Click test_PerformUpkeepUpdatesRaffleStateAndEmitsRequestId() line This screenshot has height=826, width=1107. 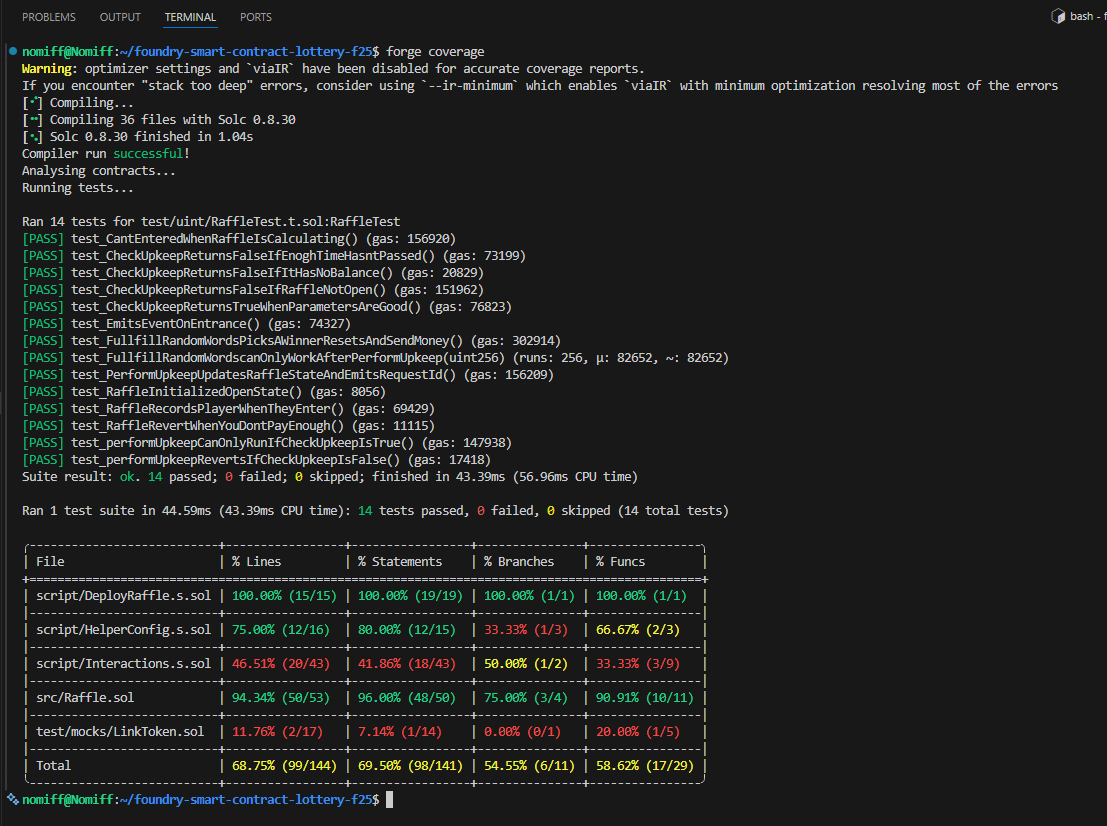point(288,374)
